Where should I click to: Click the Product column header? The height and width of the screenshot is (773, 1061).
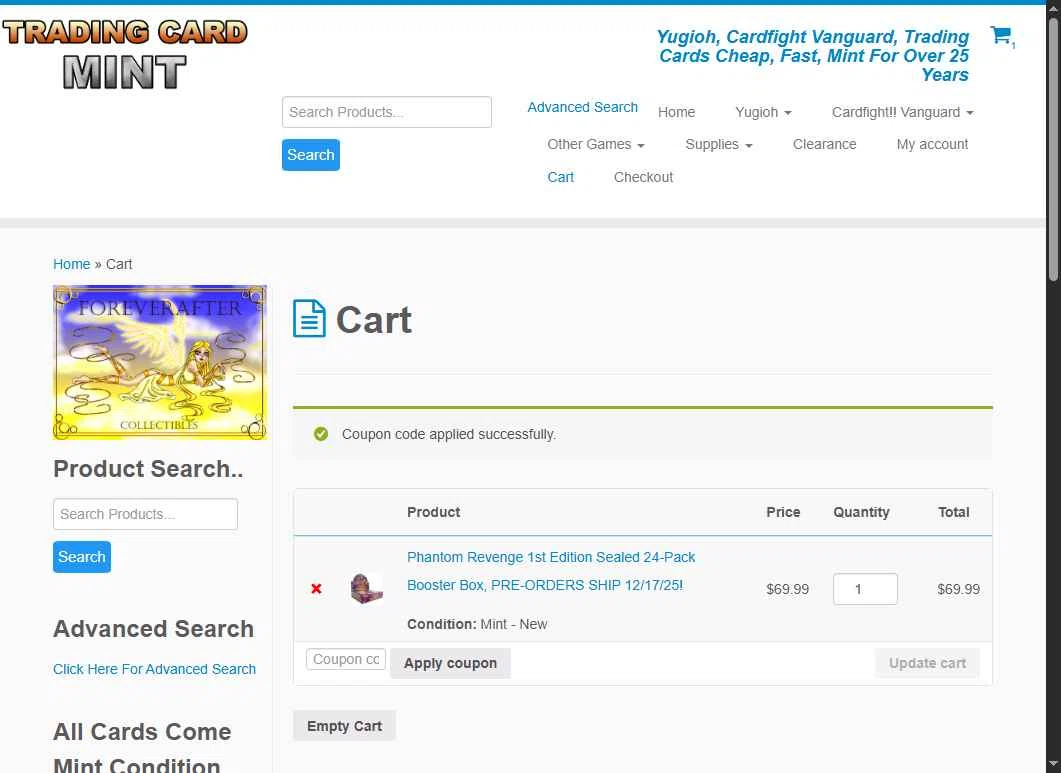(x=433, y=512)
